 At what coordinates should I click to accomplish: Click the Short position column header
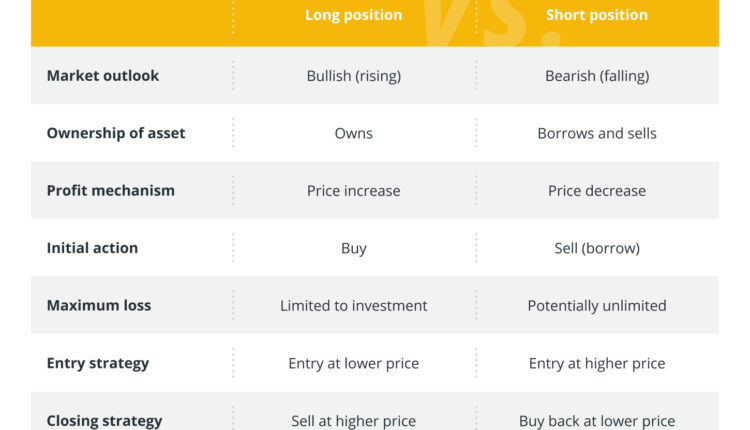point(596,15)
